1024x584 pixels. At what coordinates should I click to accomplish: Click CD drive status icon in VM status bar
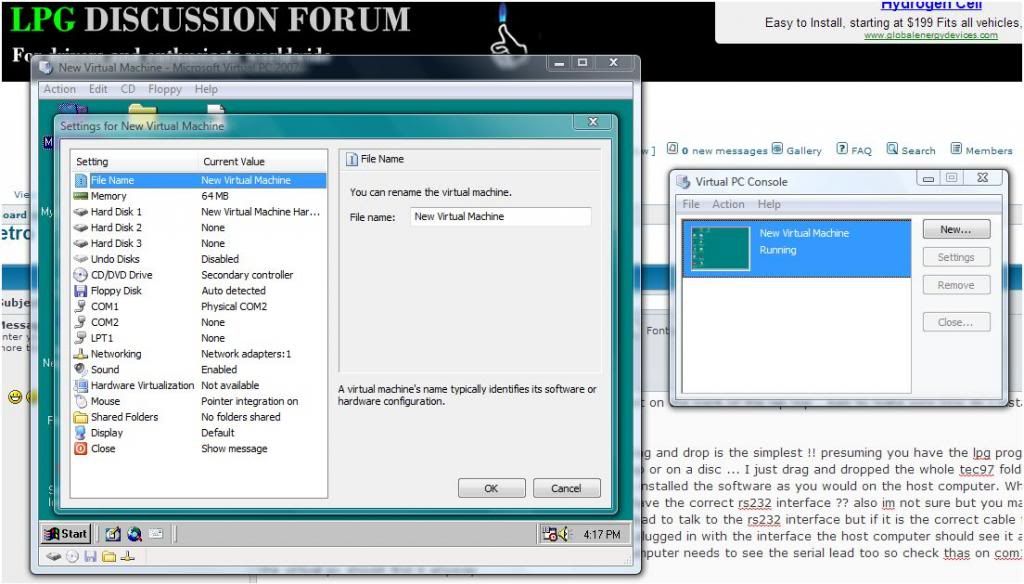[x=72, y=557]
